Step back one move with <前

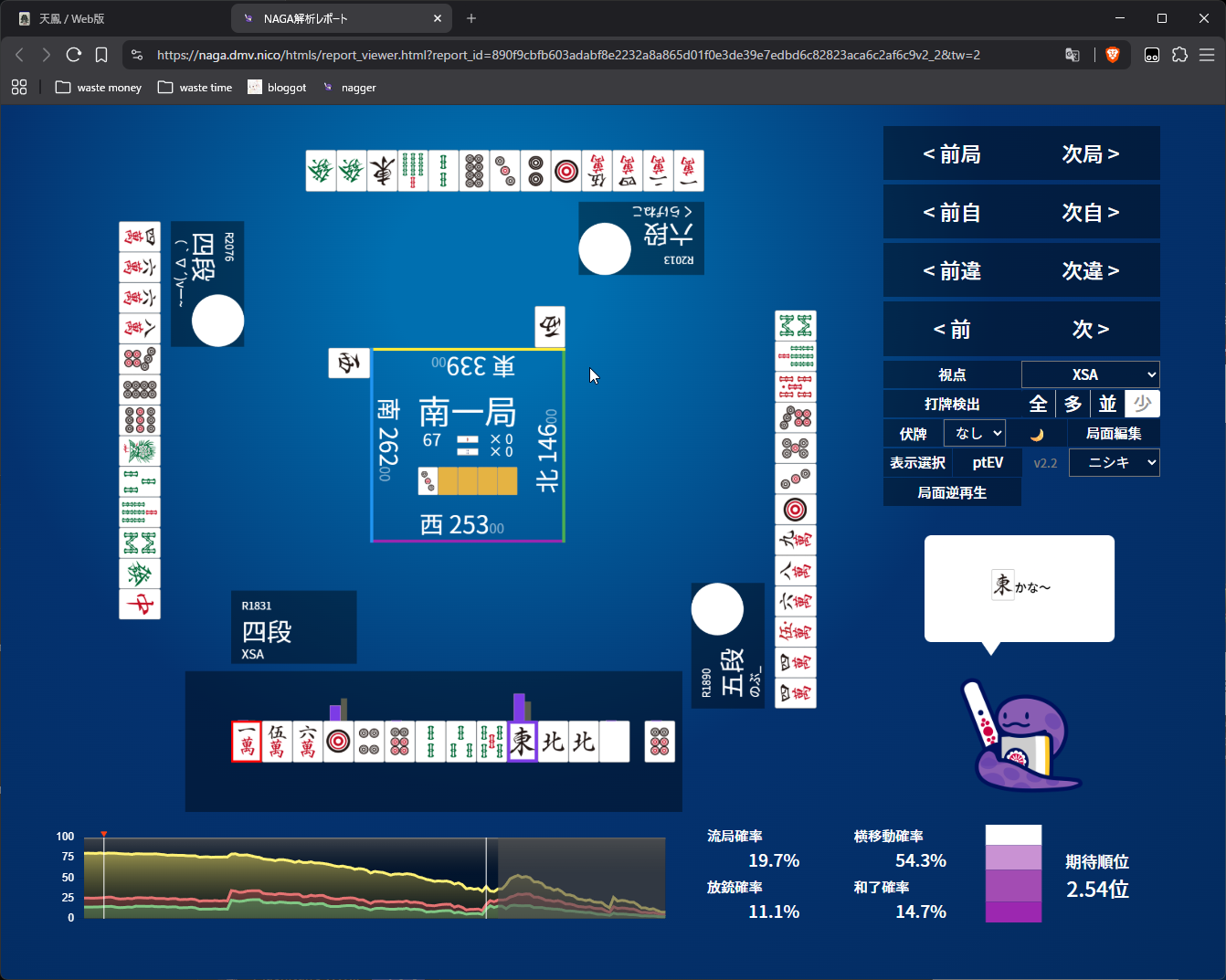[952, 329]
